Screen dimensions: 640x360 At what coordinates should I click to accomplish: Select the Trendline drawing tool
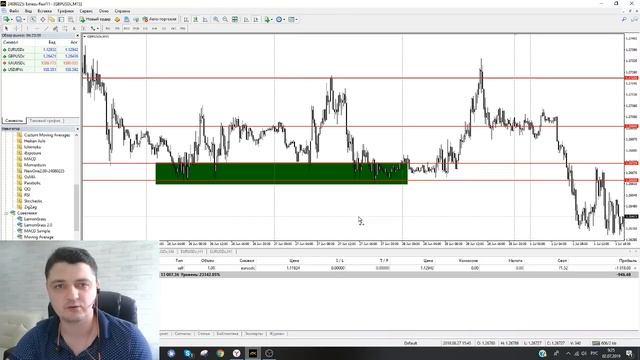pyautogui.click(x=46, y=28)
